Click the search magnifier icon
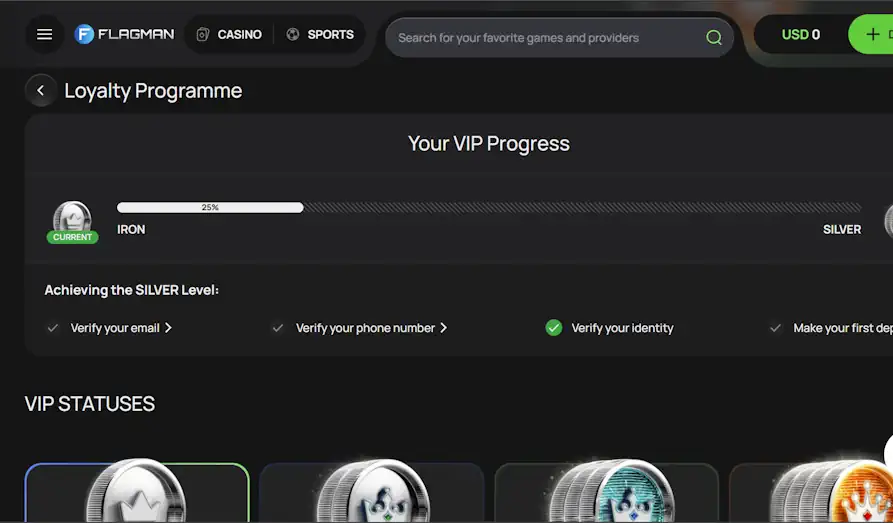Image resolution: width=893 pixels, height=523 pixels. [714, 38]
